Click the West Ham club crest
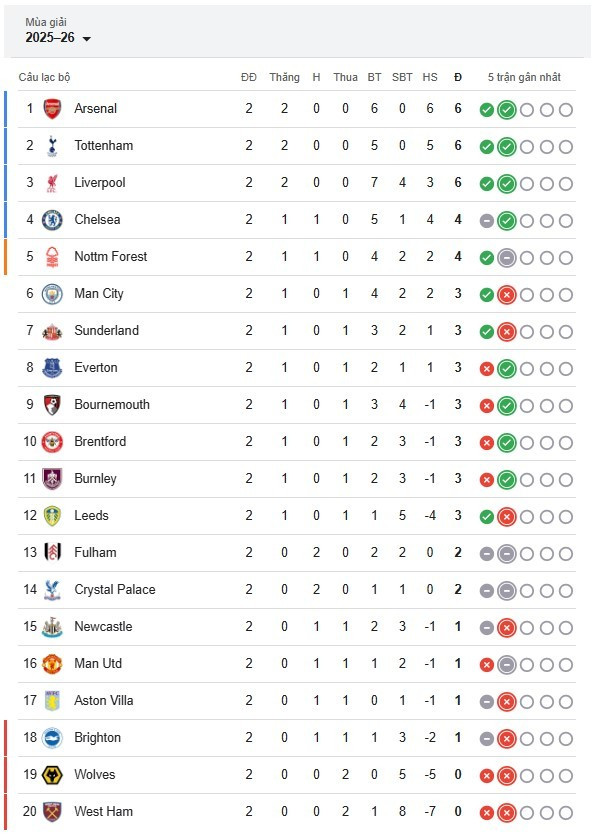596x835 pixels. coord(52,812)
